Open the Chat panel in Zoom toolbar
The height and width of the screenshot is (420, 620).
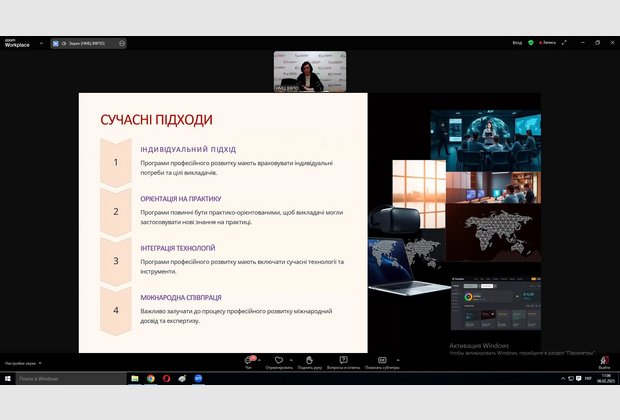click(248, 360)
